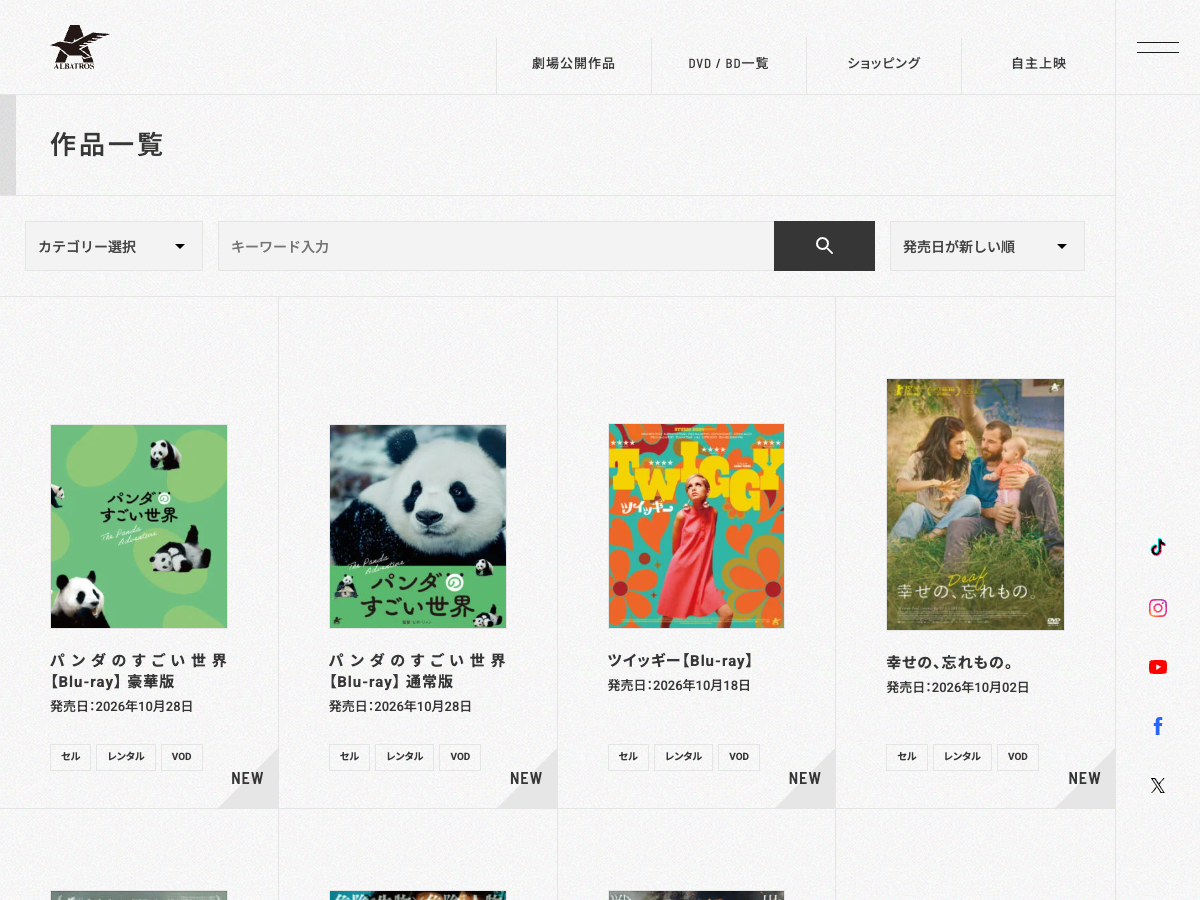
Task: Click レンタル tag on 豪華版 card
Action: click(126, 757)
